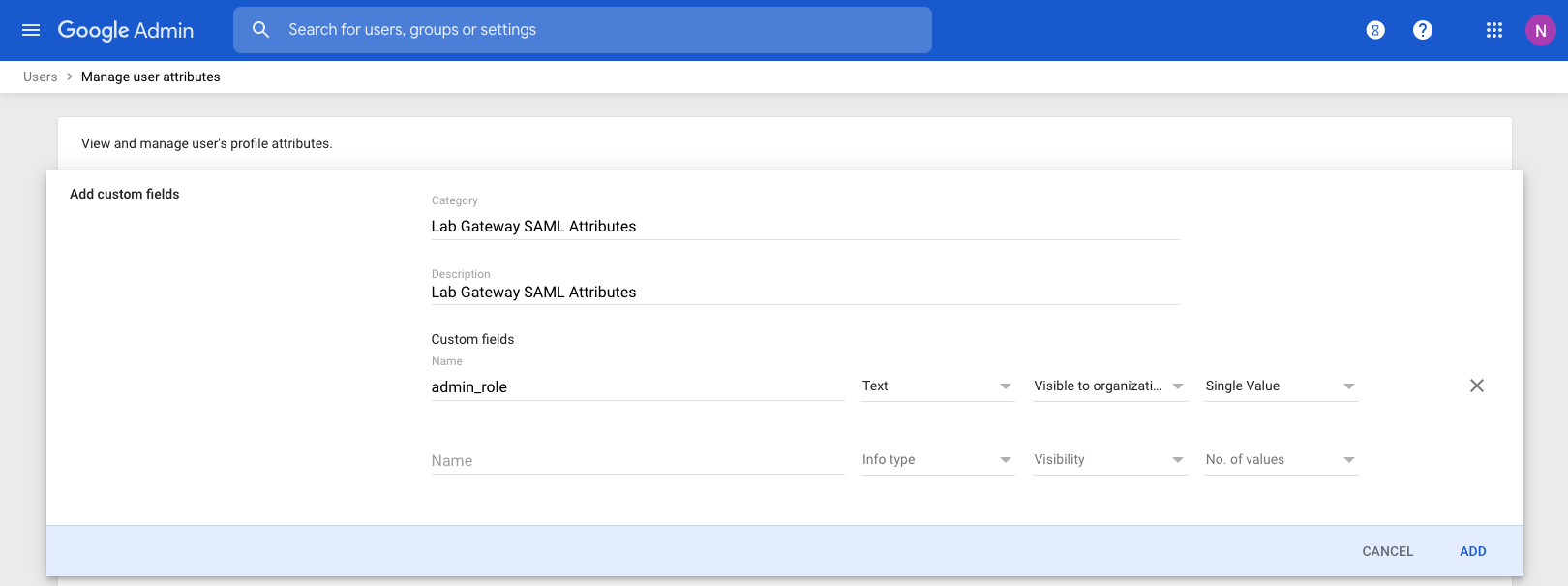Open the Single Value dropdown
1568x586 pixels.
(x=1281, y=386)
